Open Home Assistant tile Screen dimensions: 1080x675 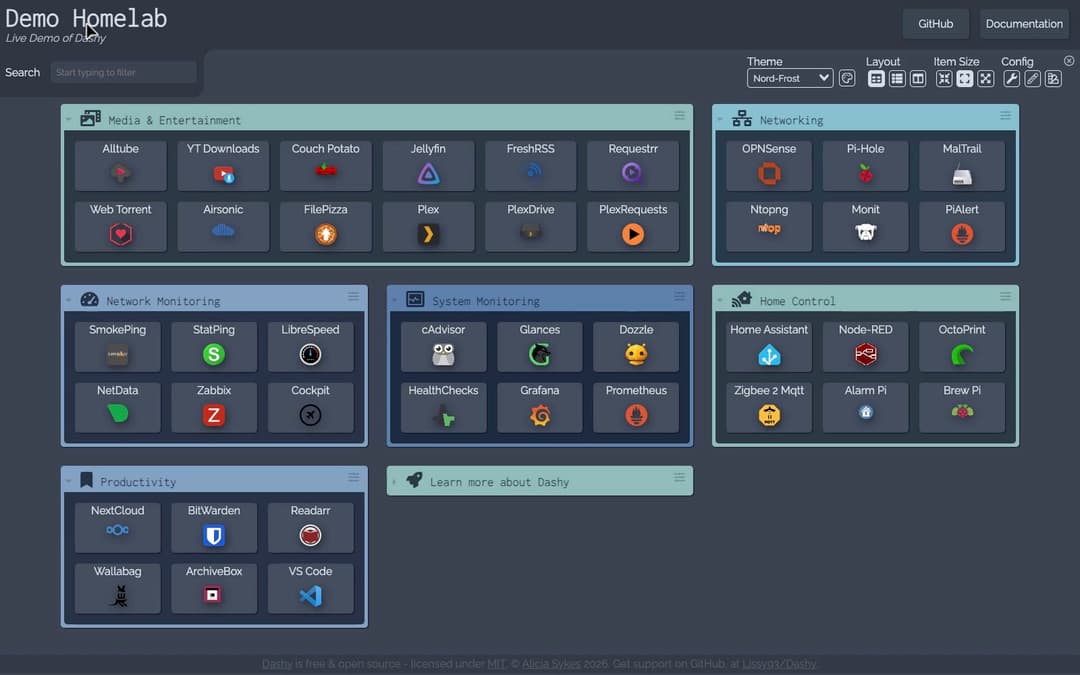(x=769, y=346)
